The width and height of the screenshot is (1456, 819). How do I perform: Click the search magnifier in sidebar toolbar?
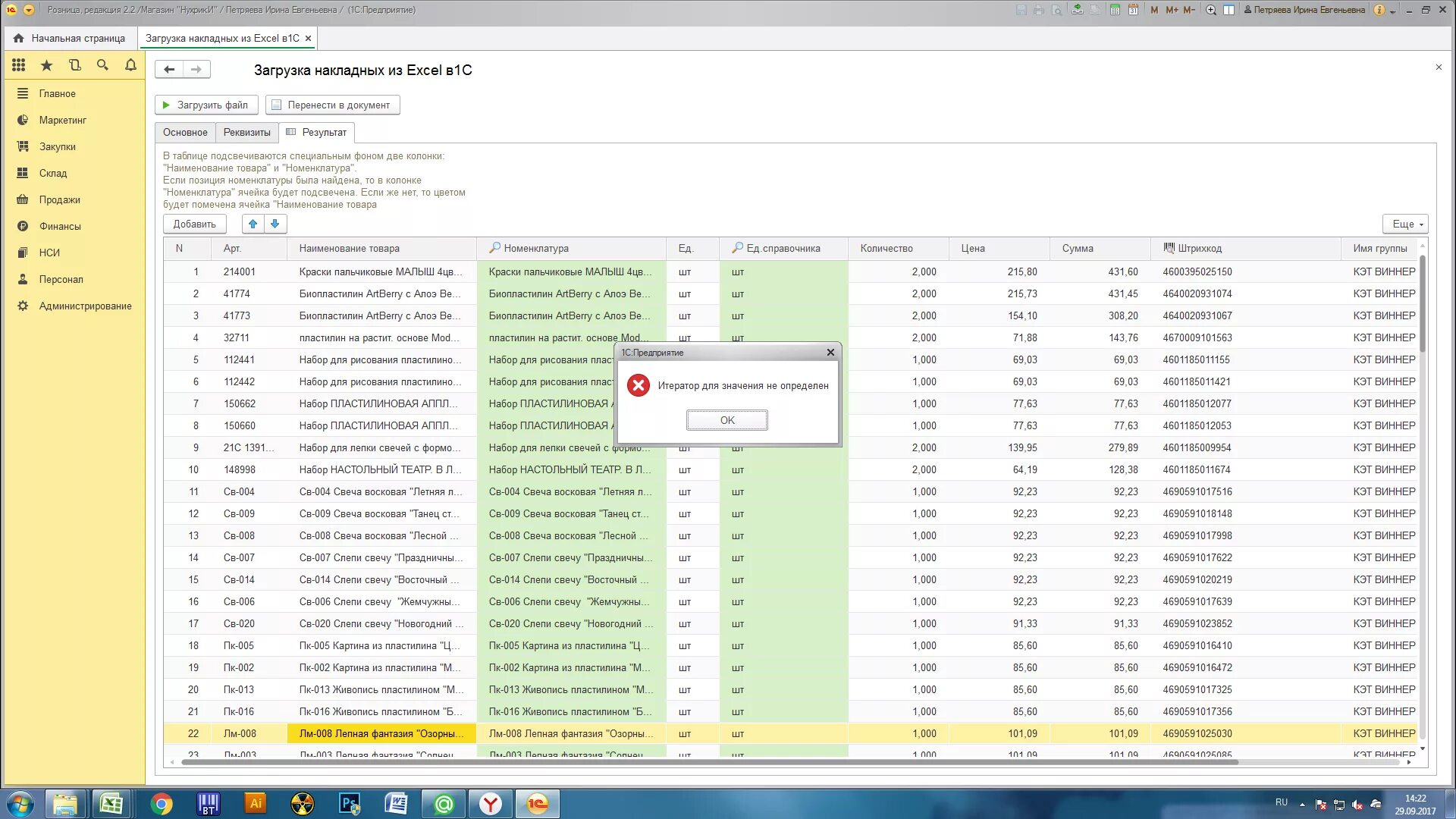[102, 65]
